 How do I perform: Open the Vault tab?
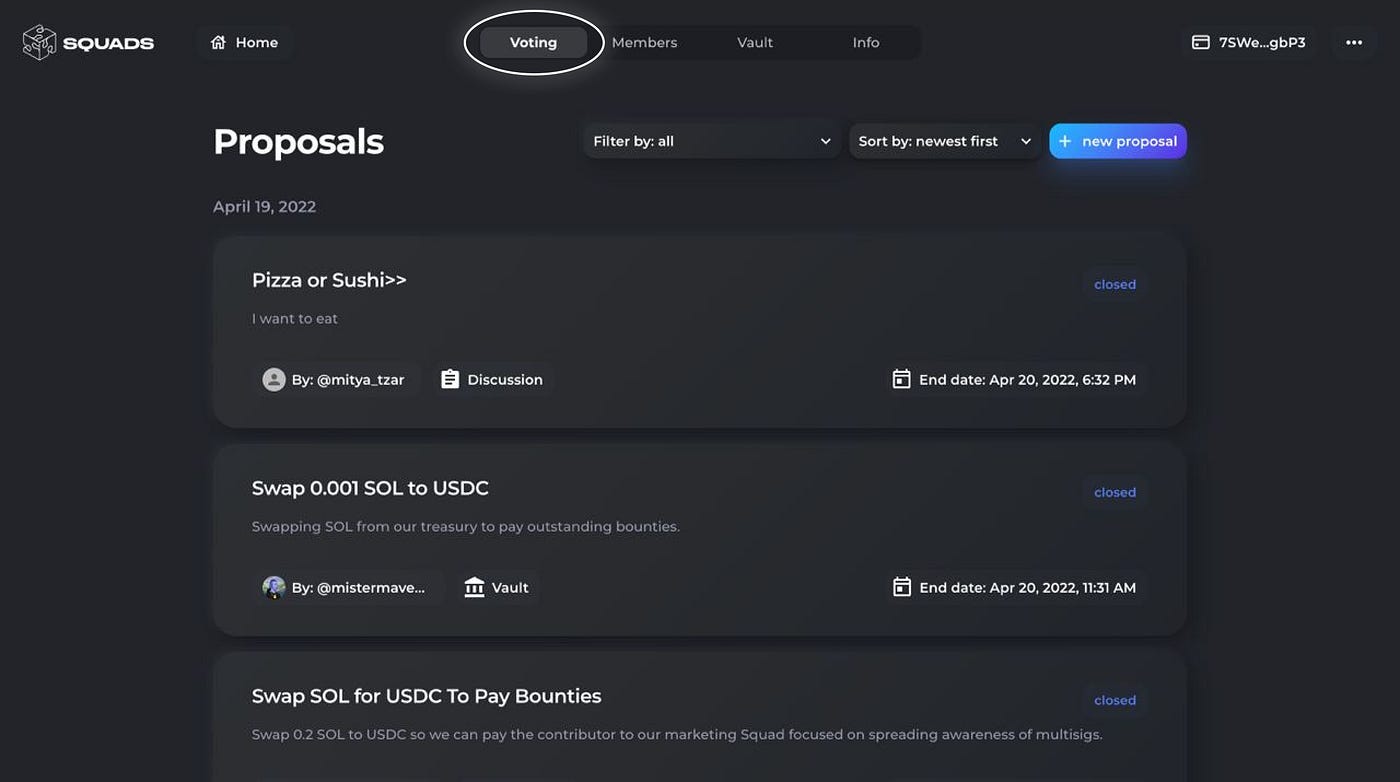pos(755,42)
